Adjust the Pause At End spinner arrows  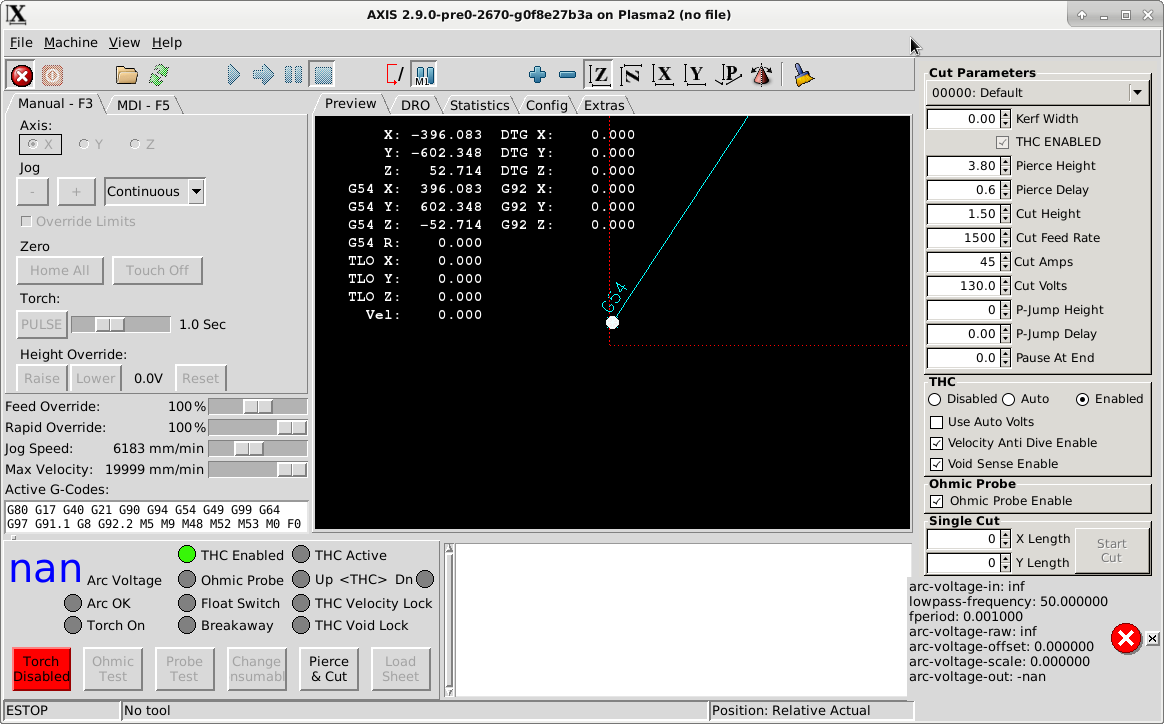(x=1005, y=358)
